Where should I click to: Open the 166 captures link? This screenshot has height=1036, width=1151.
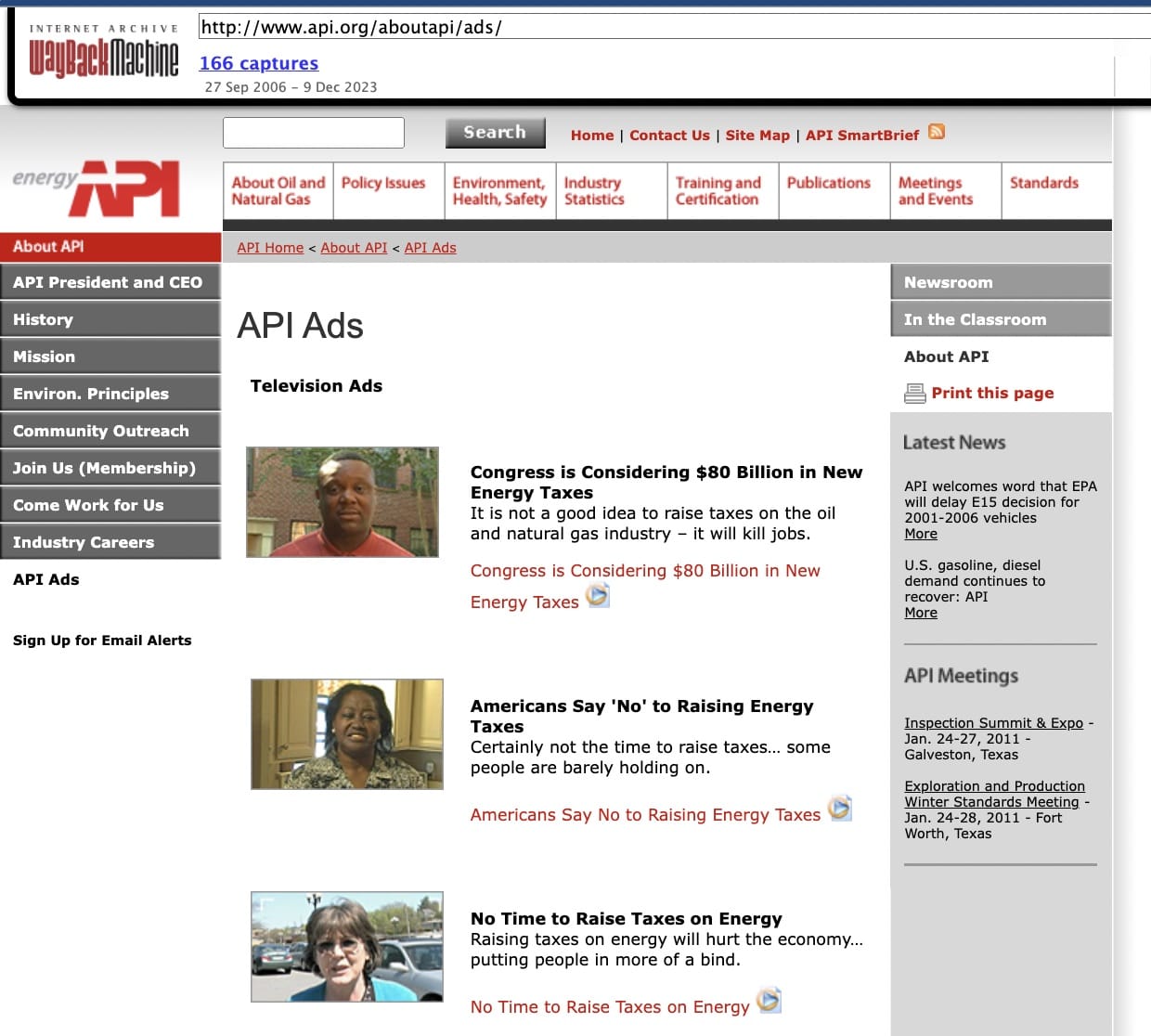(x=259, y=63)
